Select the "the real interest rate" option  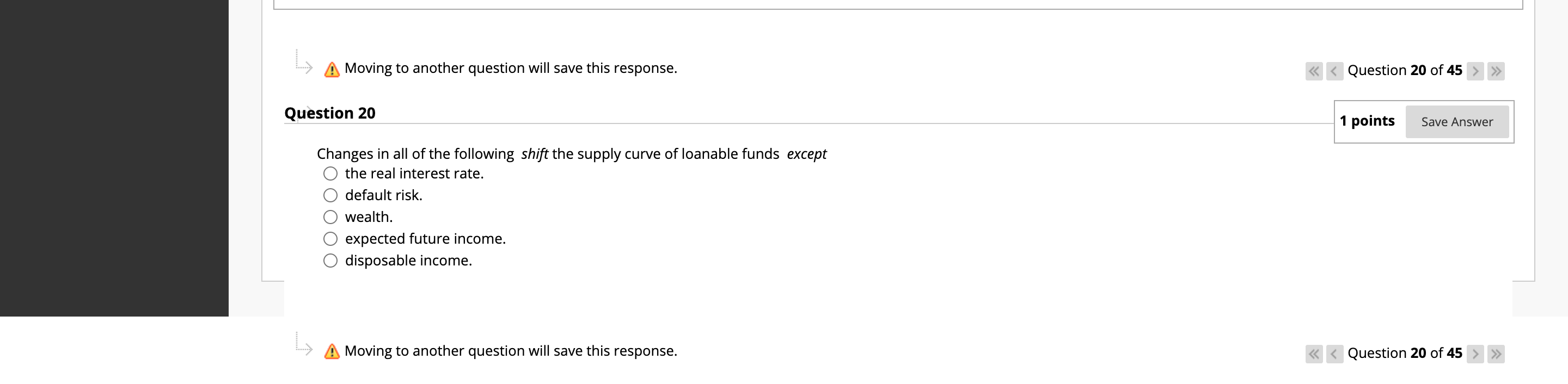click(x=329, y=174)
